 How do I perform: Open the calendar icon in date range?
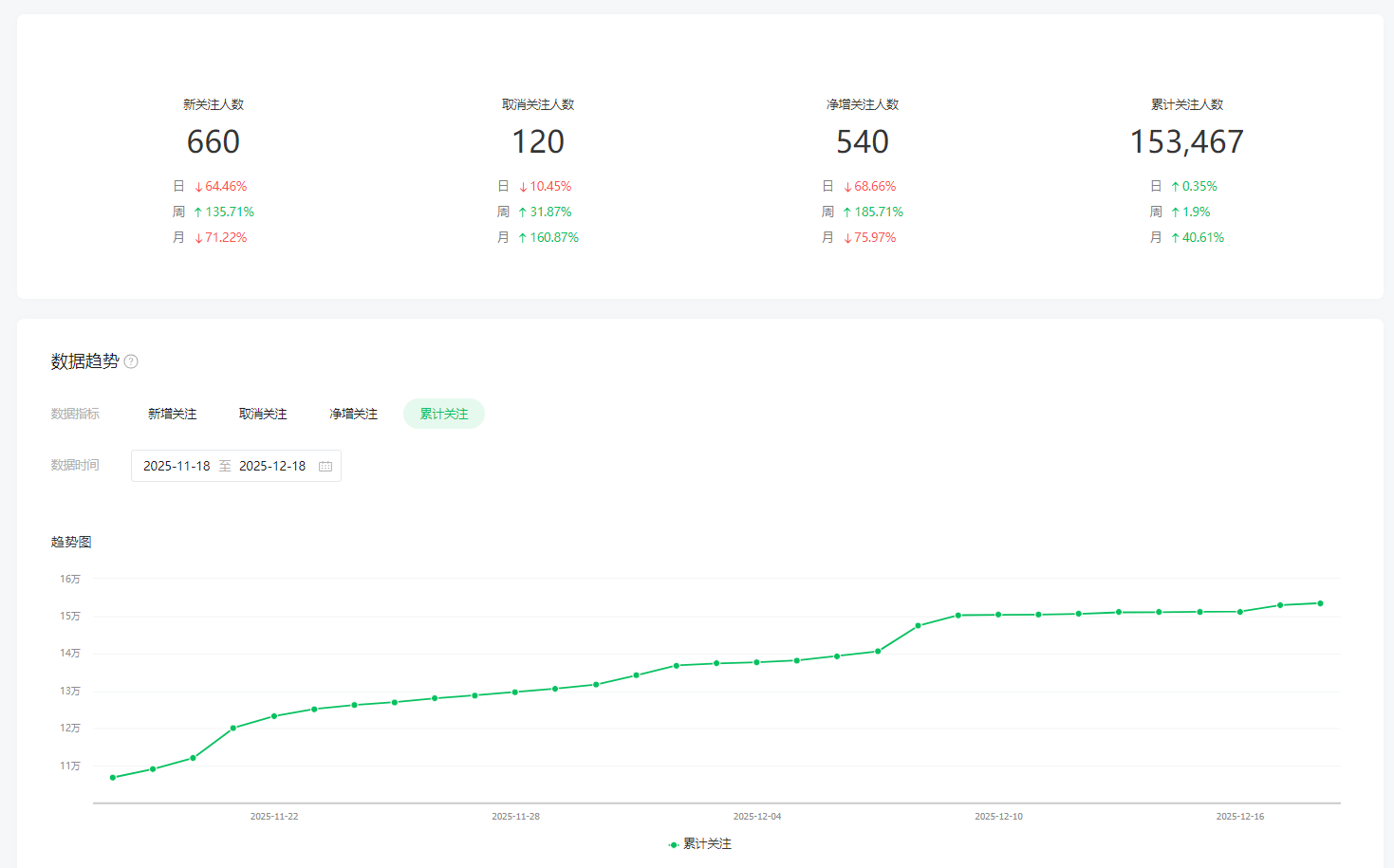pos(325,466)
